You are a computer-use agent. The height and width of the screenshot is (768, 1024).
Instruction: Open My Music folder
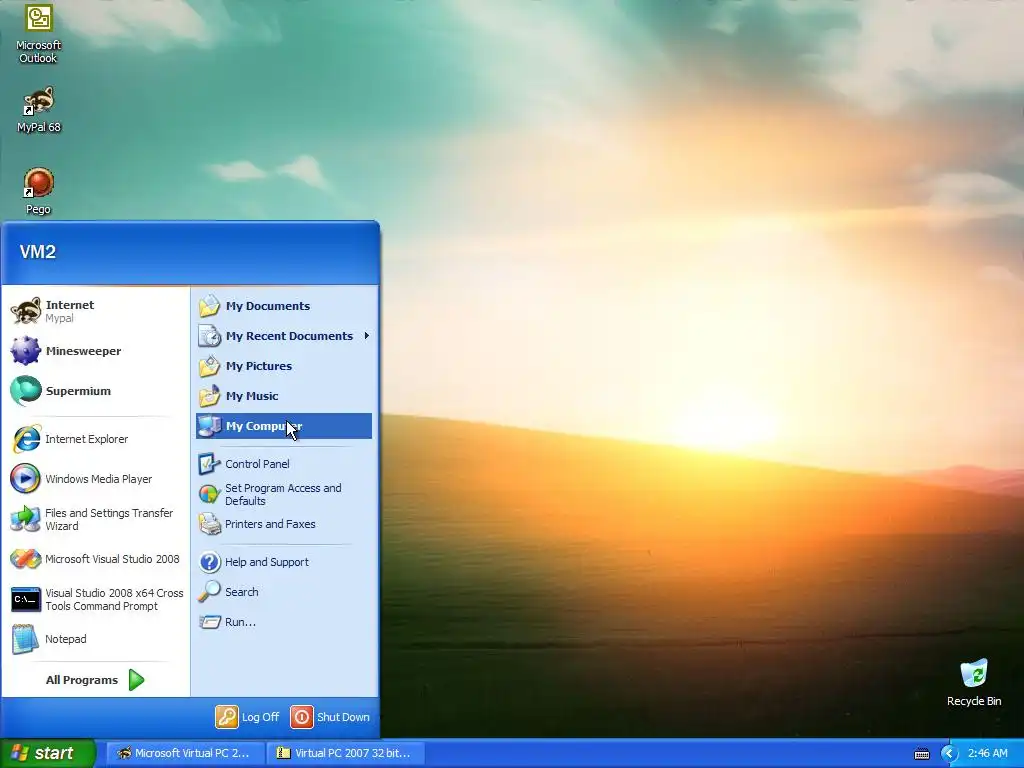coord(284,396)
